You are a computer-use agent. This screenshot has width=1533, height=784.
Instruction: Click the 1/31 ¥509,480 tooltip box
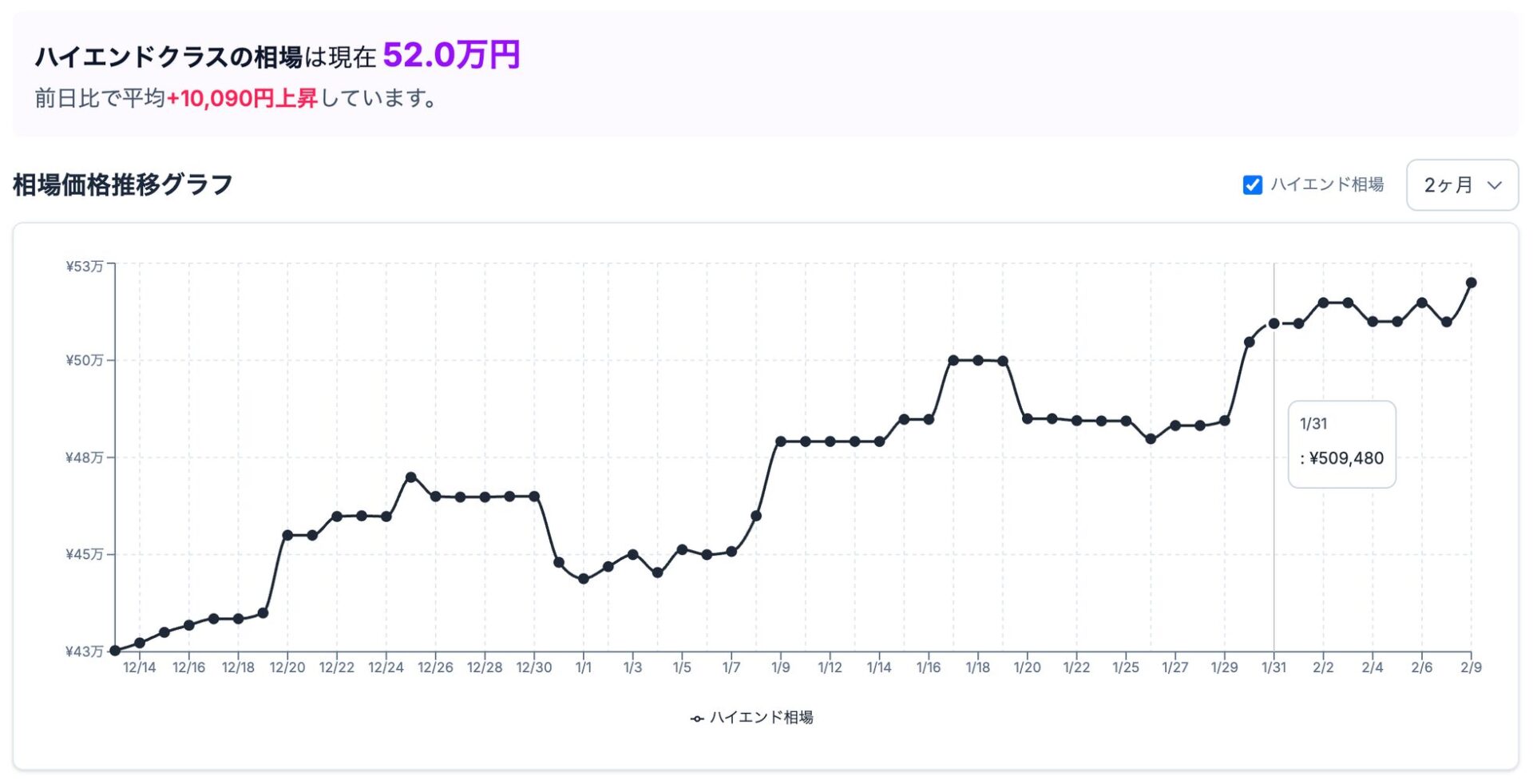pos(1341,444)
